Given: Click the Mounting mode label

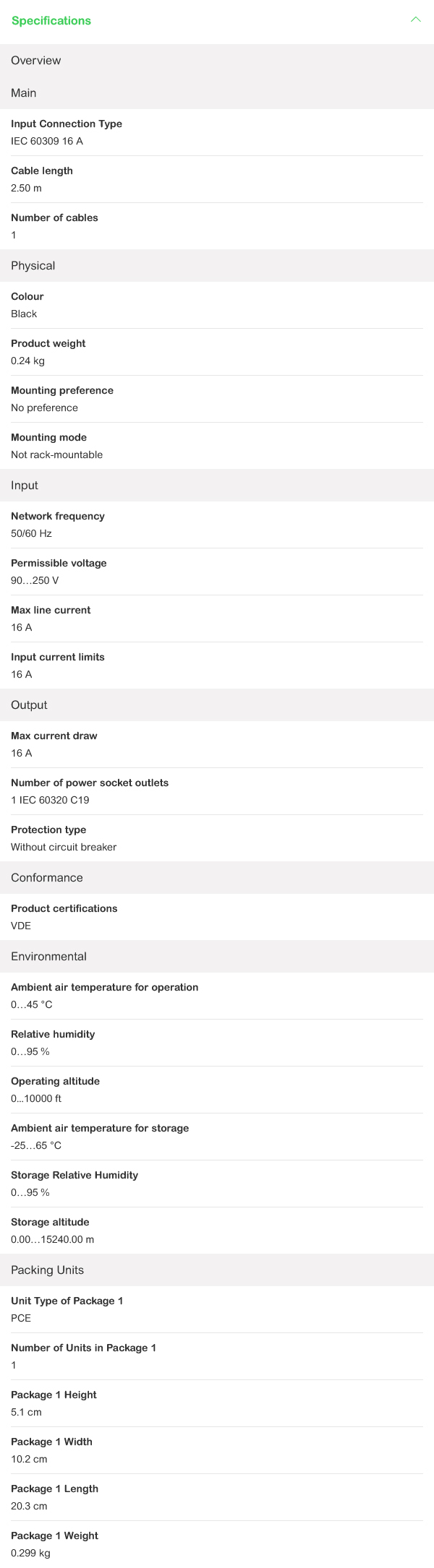Looking at the screenshot, I should pos(48,437).
